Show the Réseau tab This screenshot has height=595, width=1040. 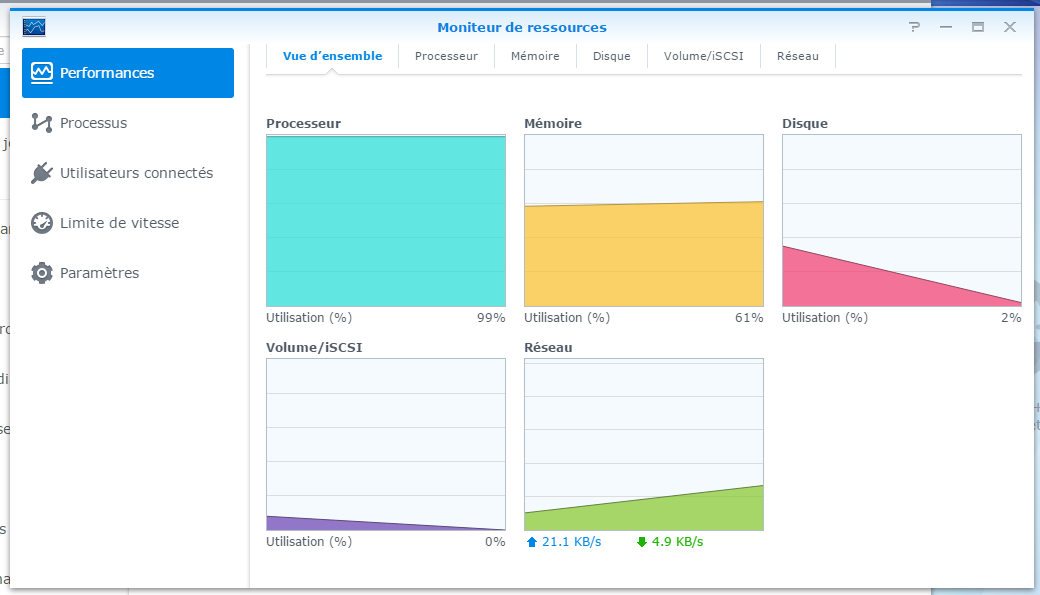tap(797, 56)
